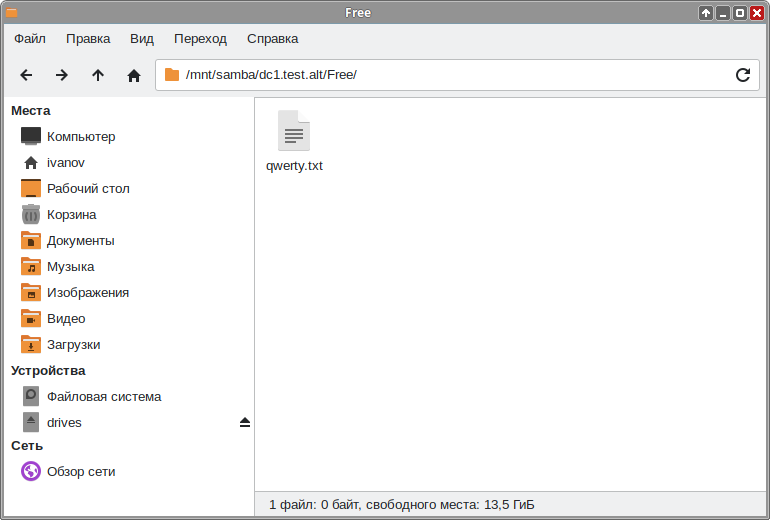Open the Корзина trash location

(x=71, y=215)
